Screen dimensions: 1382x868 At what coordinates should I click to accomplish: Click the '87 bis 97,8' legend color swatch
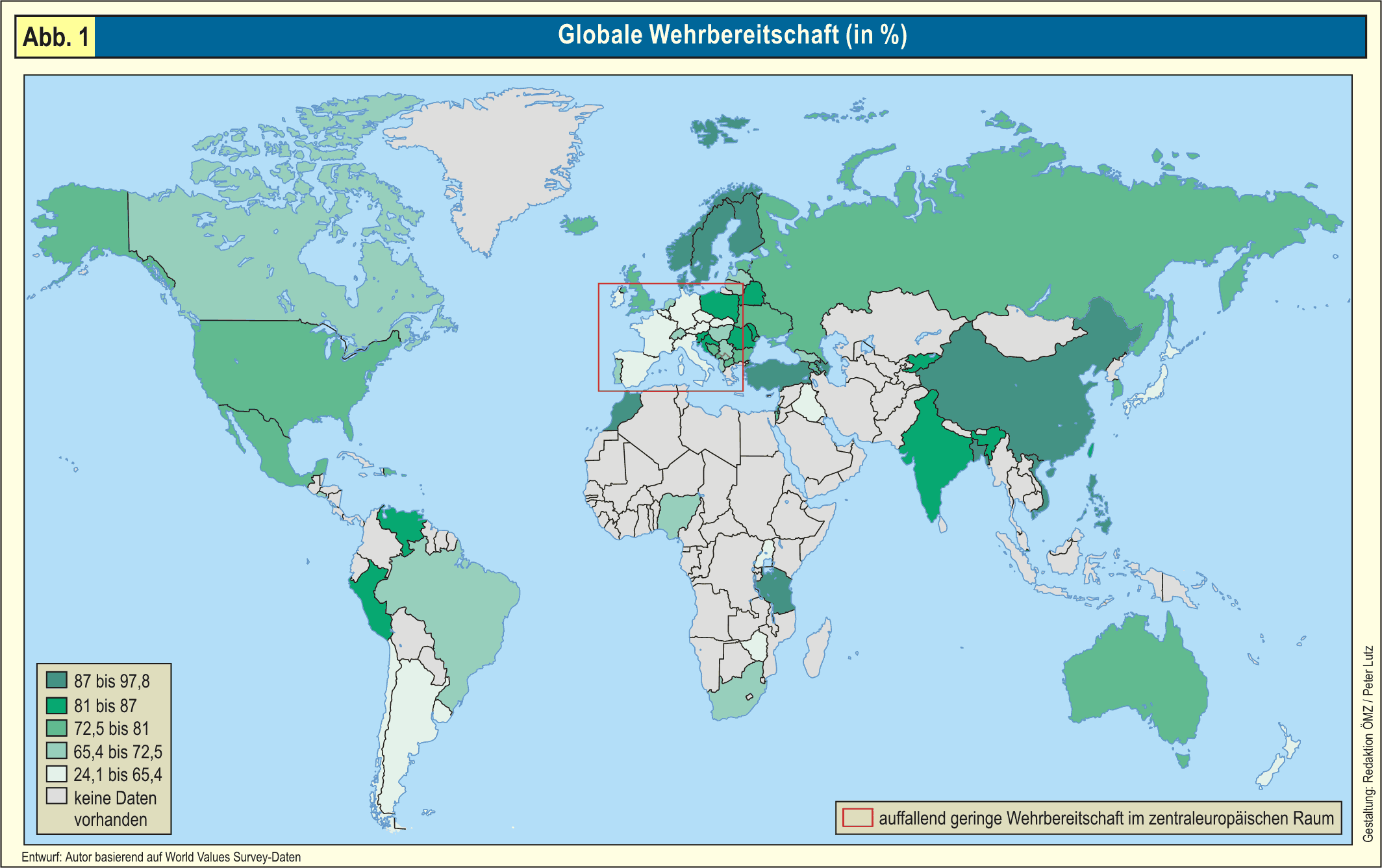click(x=57, y=680)
